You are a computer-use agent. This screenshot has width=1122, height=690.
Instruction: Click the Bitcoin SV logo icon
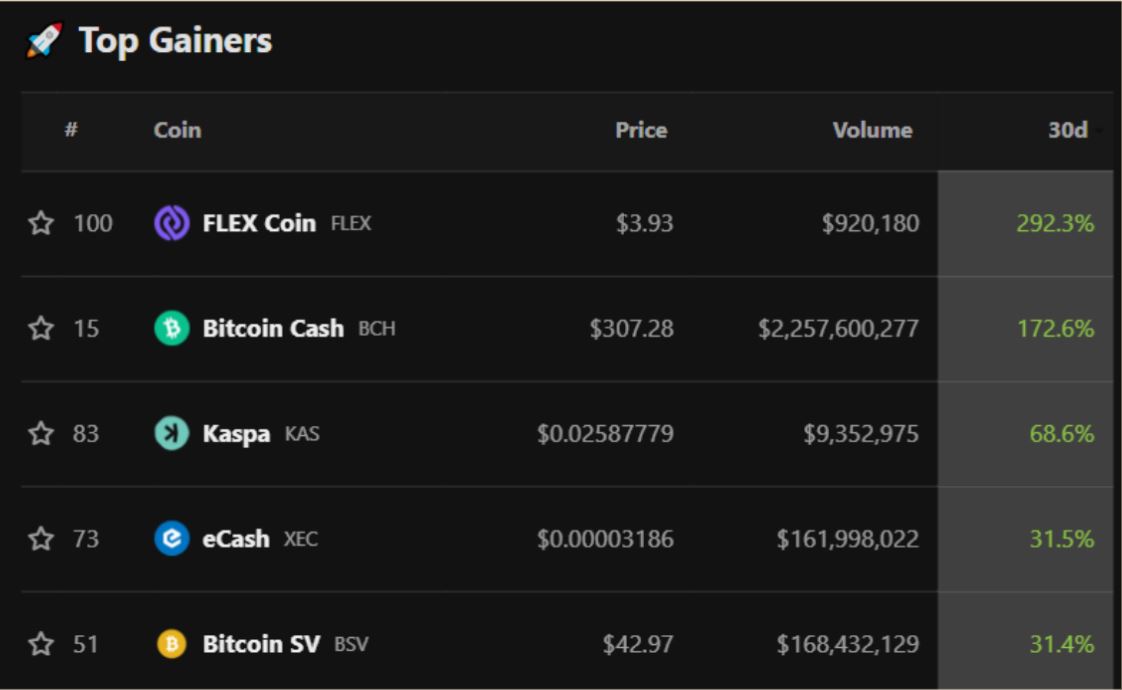pos(171,644)
